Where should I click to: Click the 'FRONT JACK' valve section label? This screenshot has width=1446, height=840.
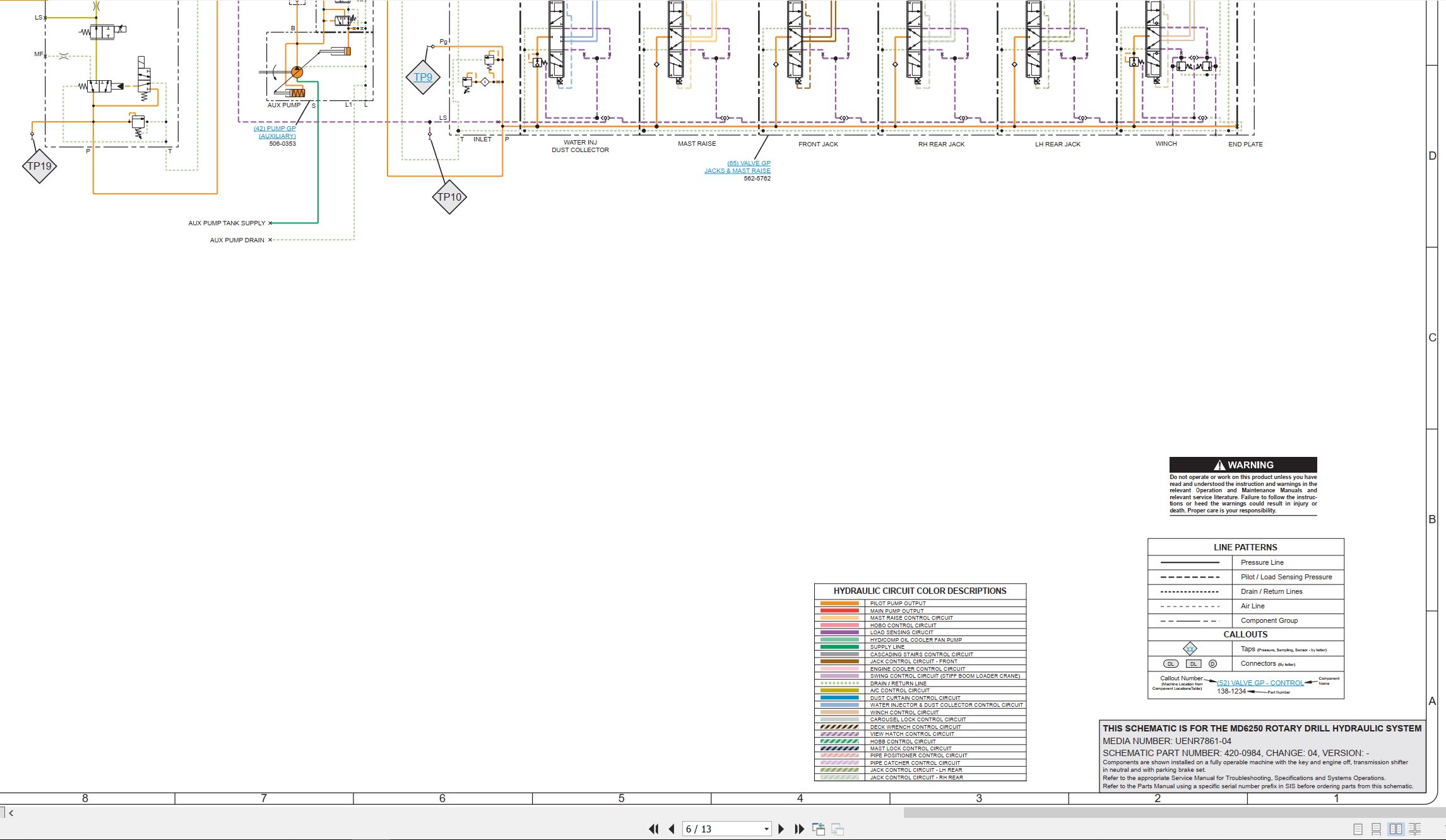click(x=818, y=145)
